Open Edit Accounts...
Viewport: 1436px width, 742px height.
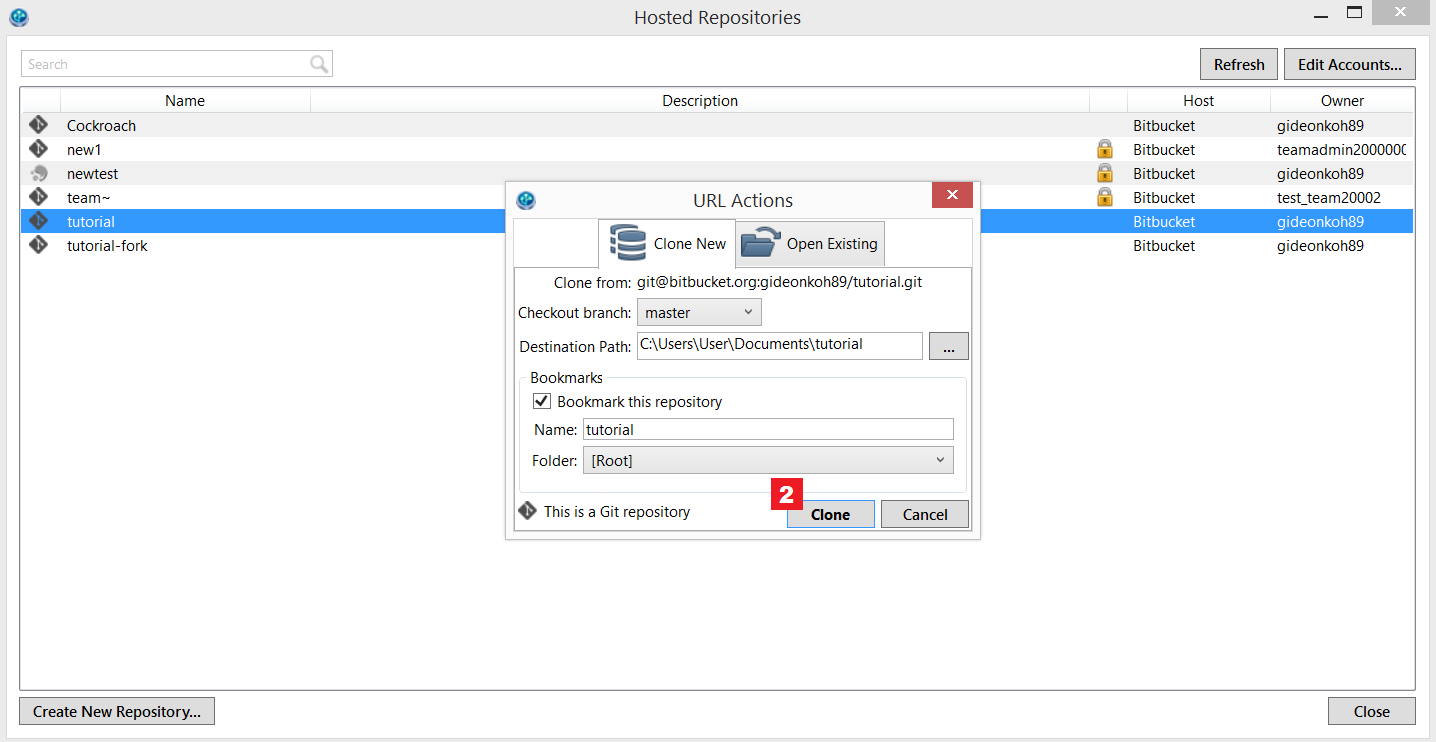[1350, 64]
